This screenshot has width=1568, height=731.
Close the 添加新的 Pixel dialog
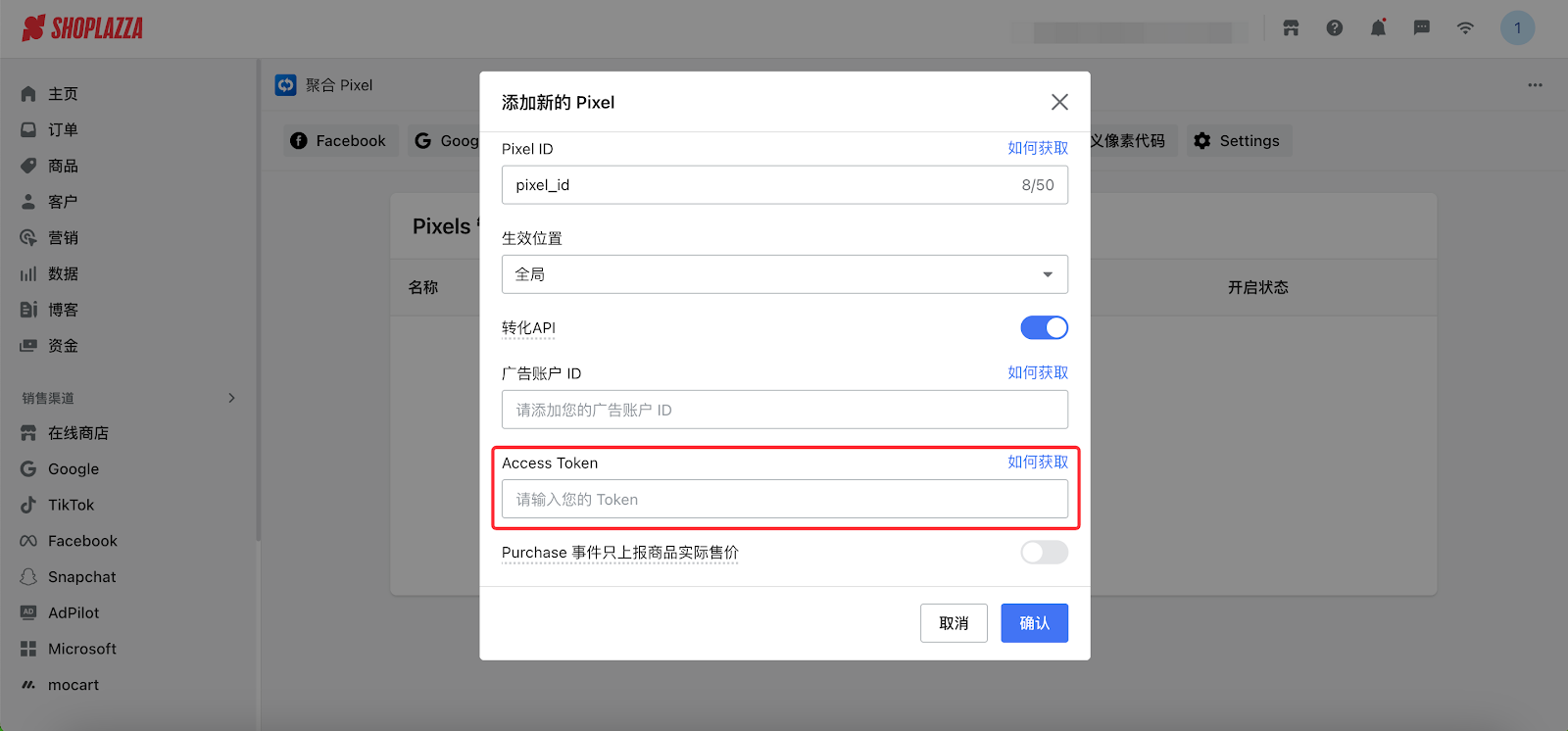(1059, 103)
